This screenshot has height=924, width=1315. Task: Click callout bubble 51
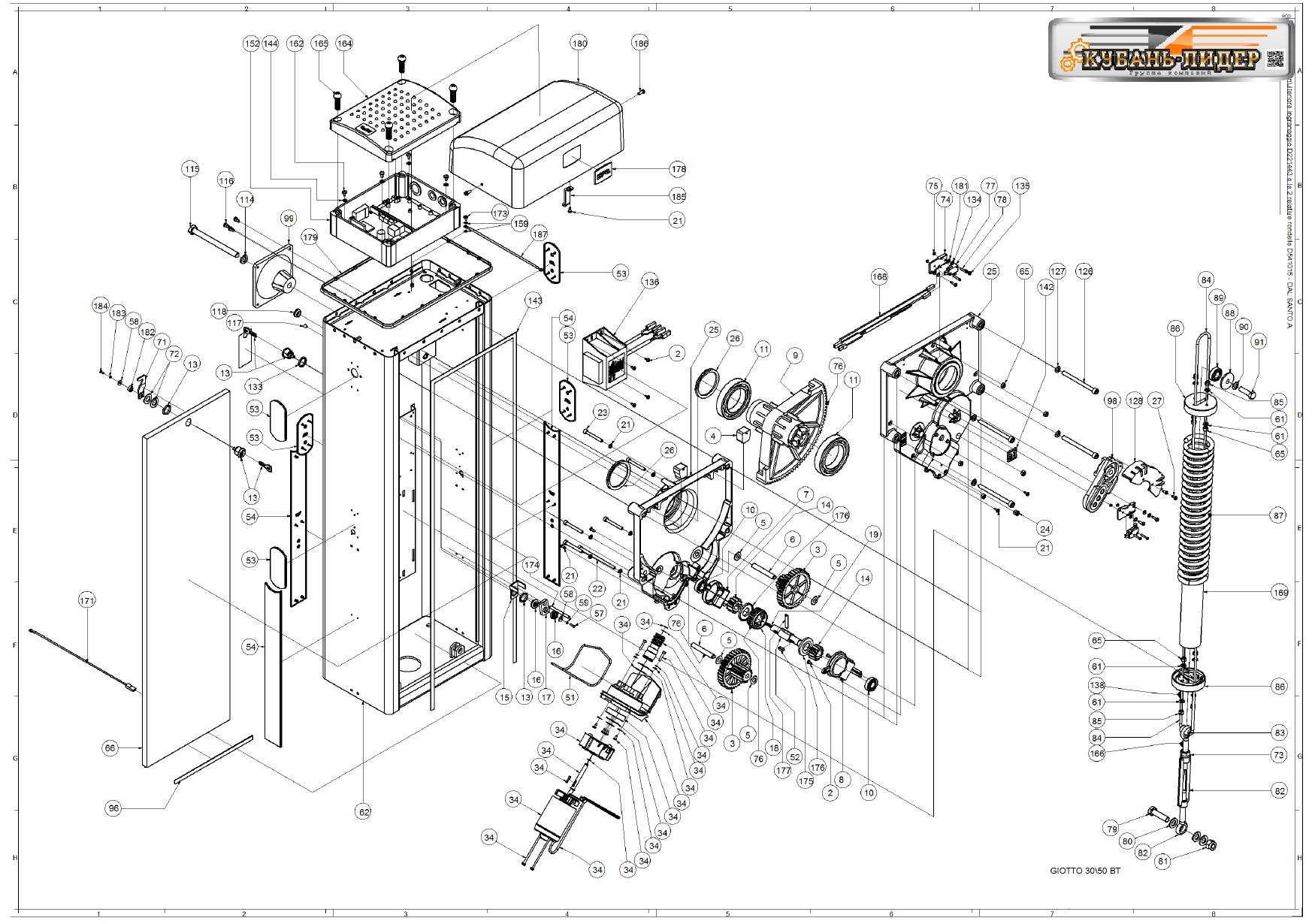coord(570,697)
